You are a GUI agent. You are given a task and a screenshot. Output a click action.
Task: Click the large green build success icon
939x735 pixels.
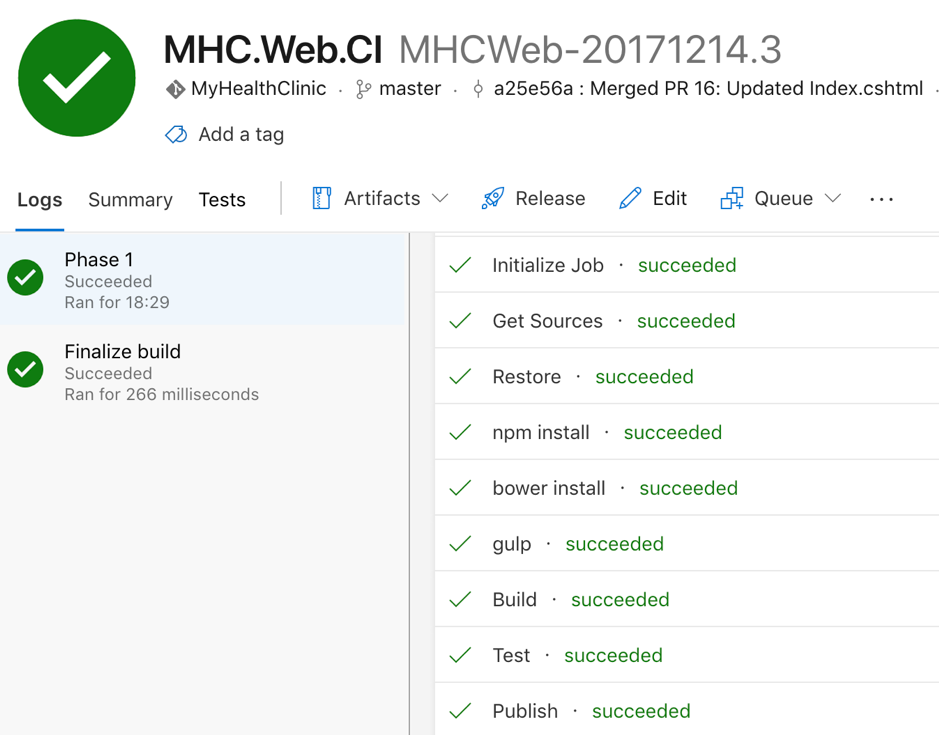[x=77, y=78]
